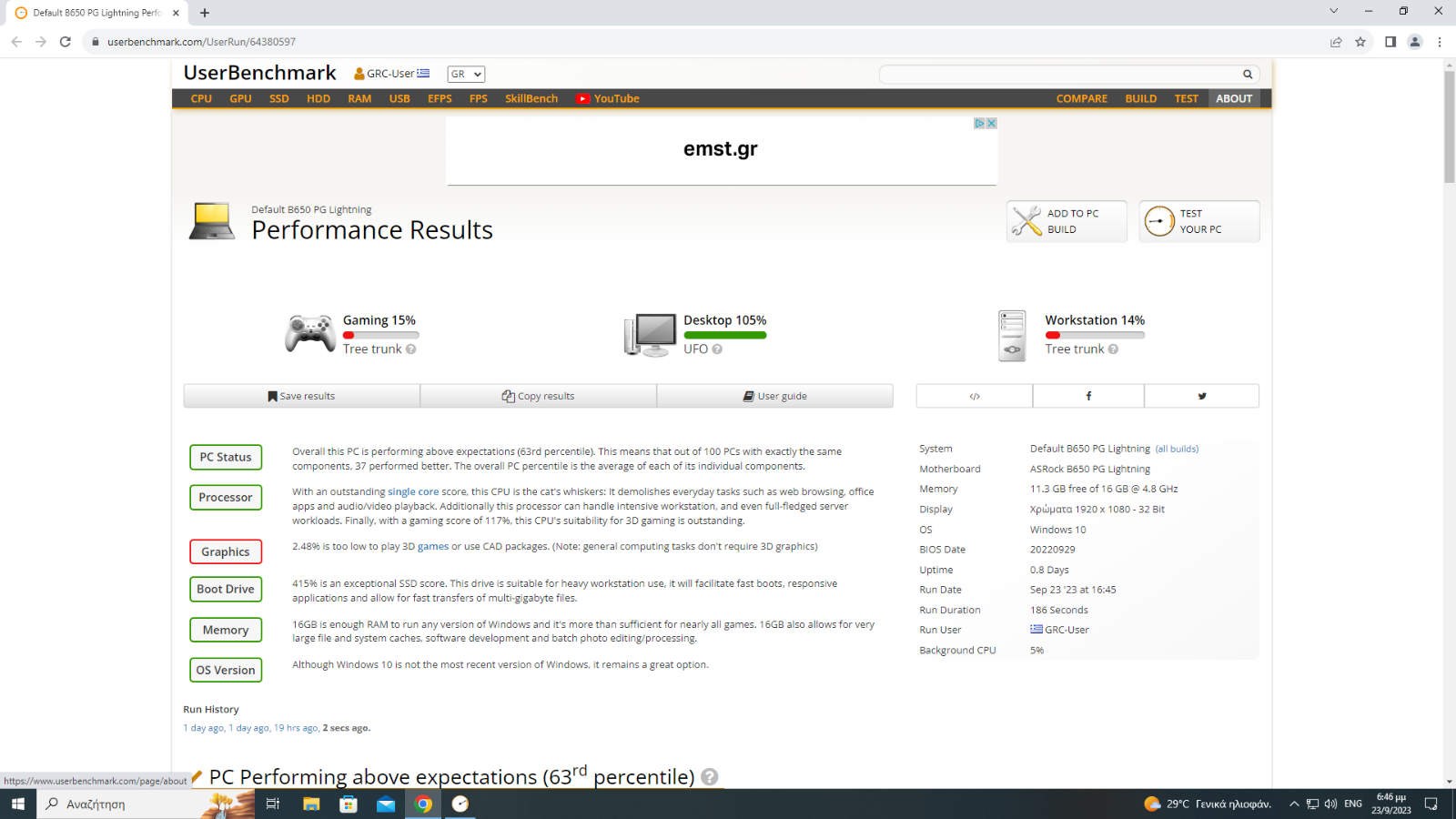
Task: Open the User guide button
Action: [775, 396]
